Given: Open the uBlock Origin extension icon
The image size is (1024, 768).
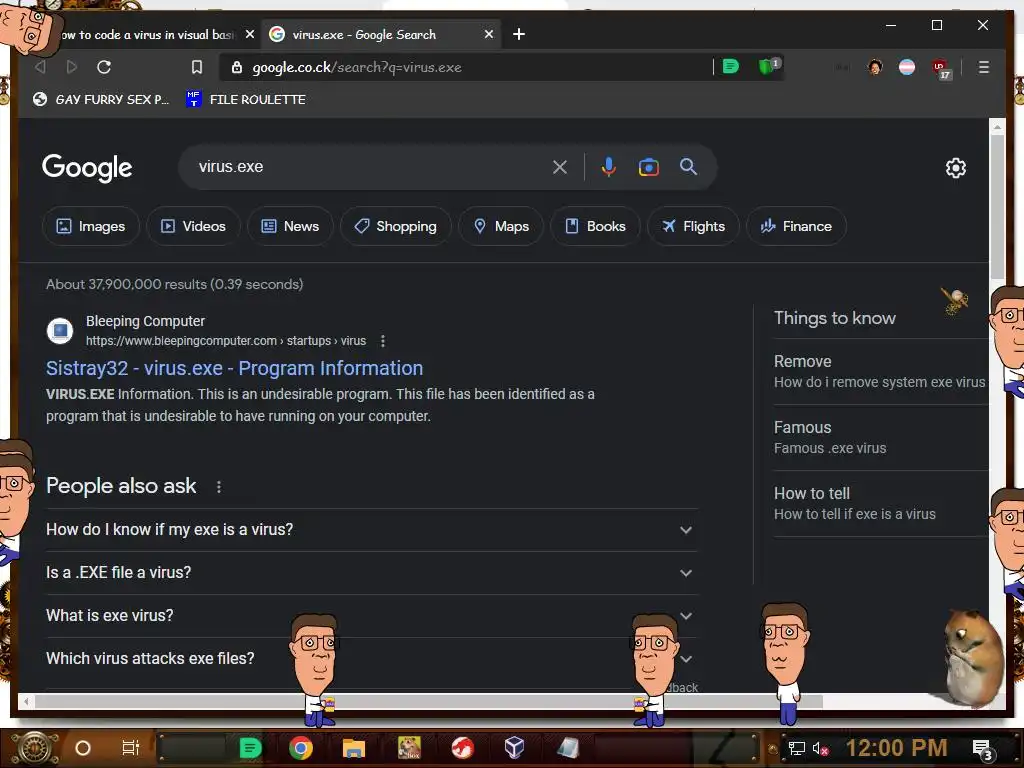Looking at the screenshot, I should coord(940,68).
